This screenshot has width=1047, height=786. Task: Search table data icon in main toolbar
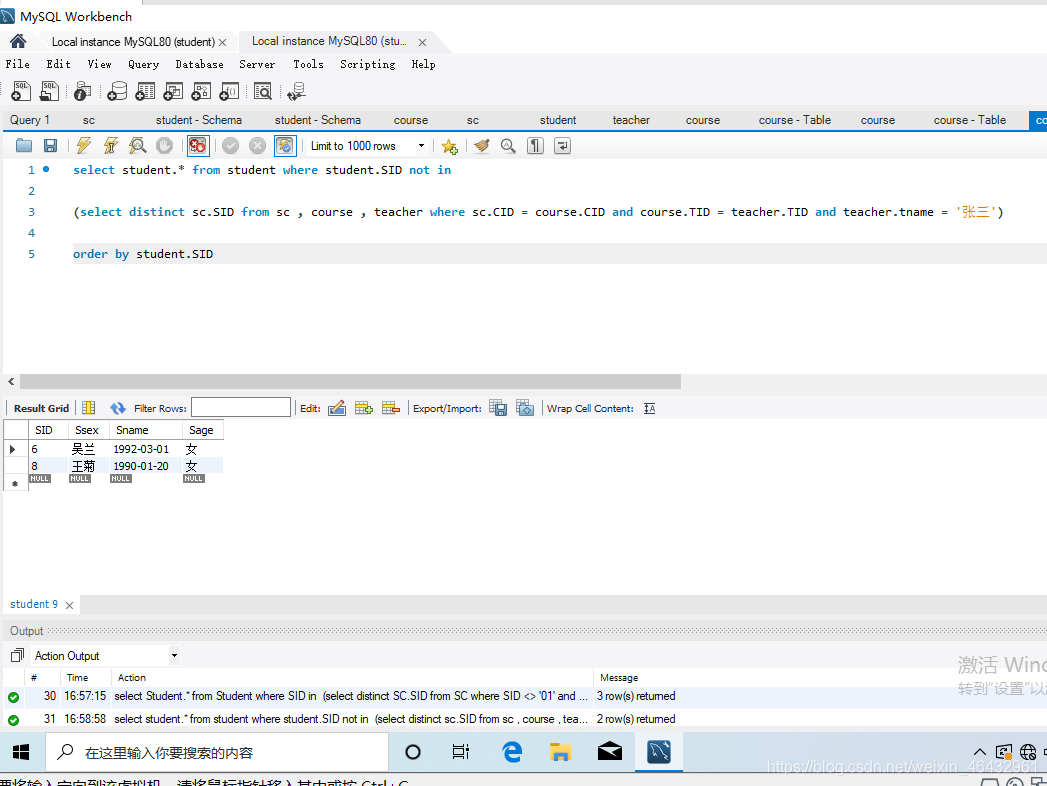[263, 91]
